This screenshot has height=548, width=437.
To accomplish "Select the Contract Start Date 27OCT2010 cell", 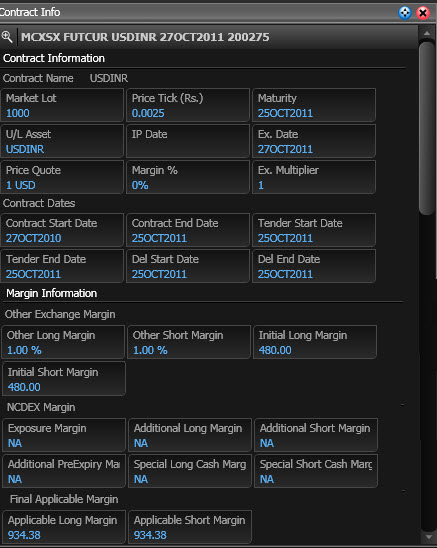I will pos(62,230).
